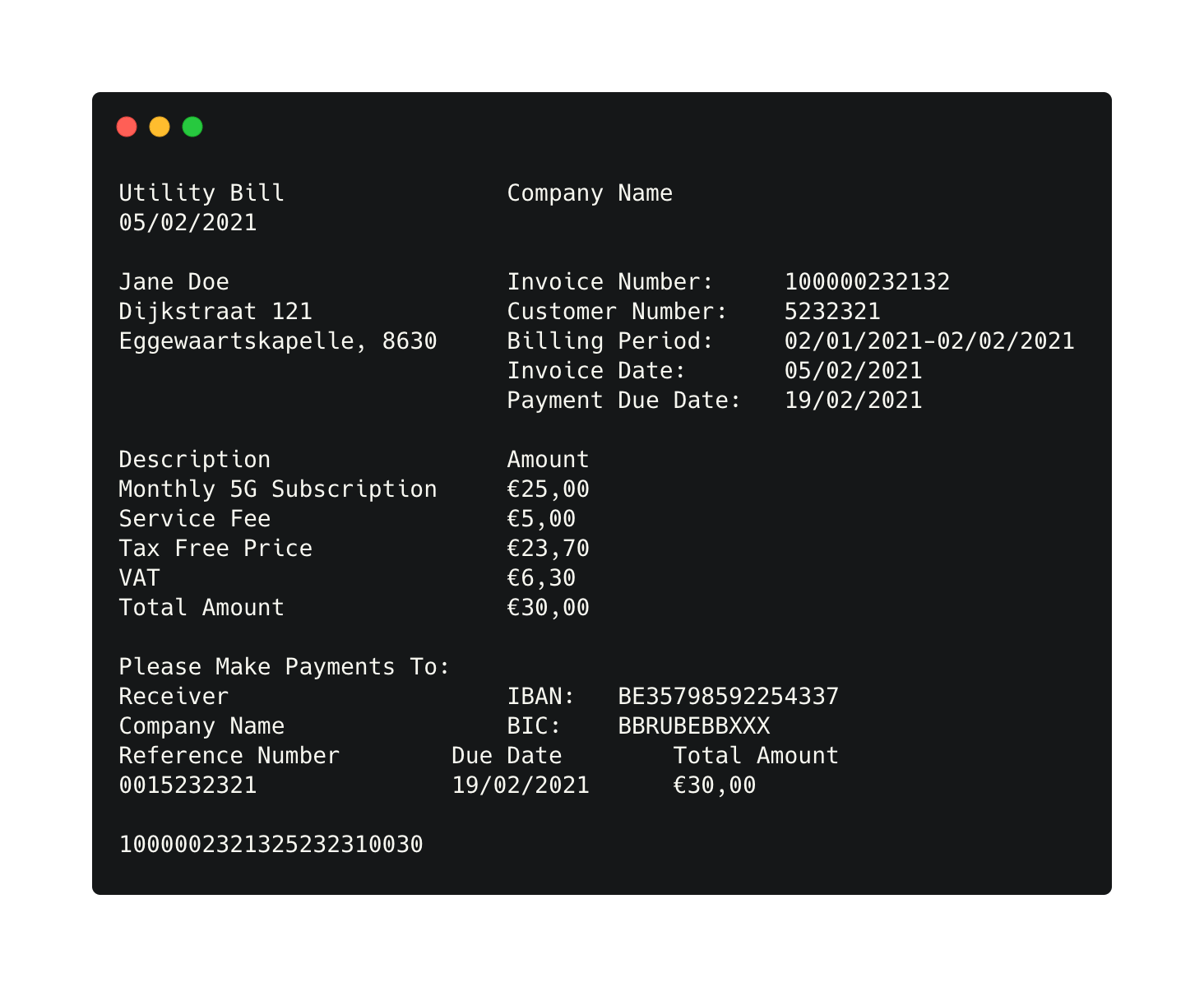The height and width of the screenshot is (987, 1204).
Task: Select IBAN value BE35798592254337
Action: coord(728,696)
